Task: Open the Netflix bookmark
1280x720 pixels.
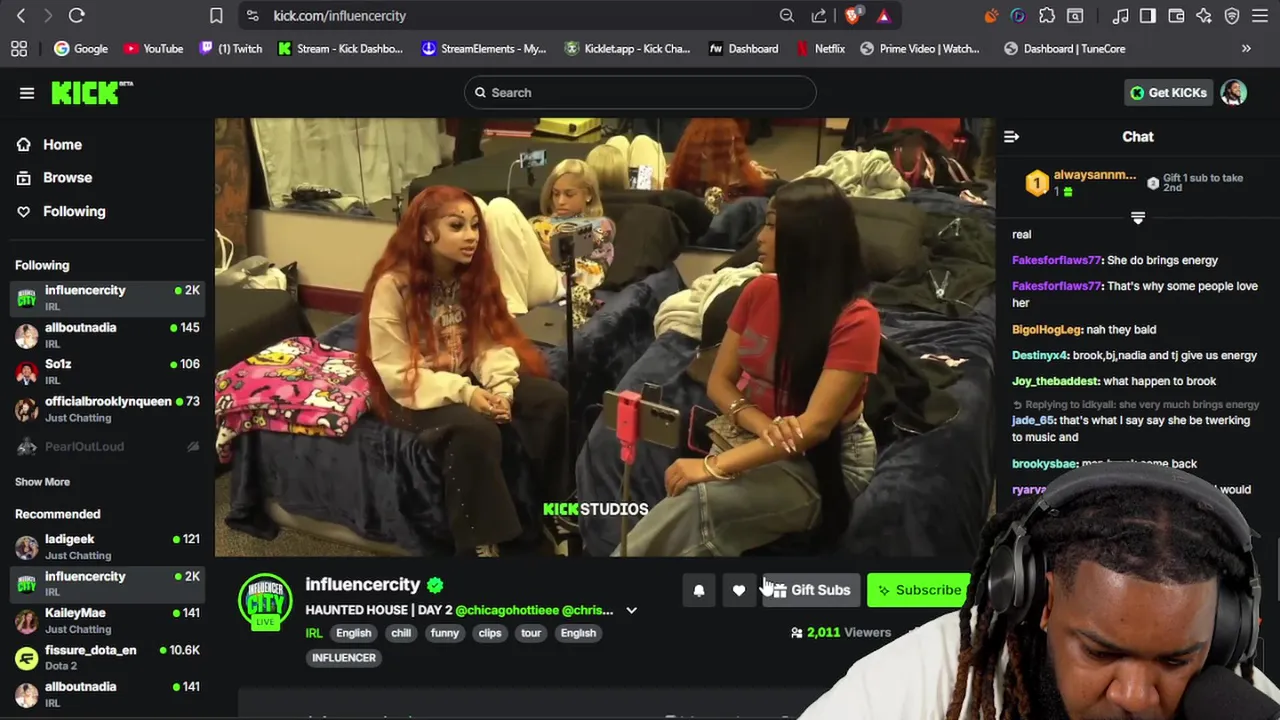Action: coord(821,48)
